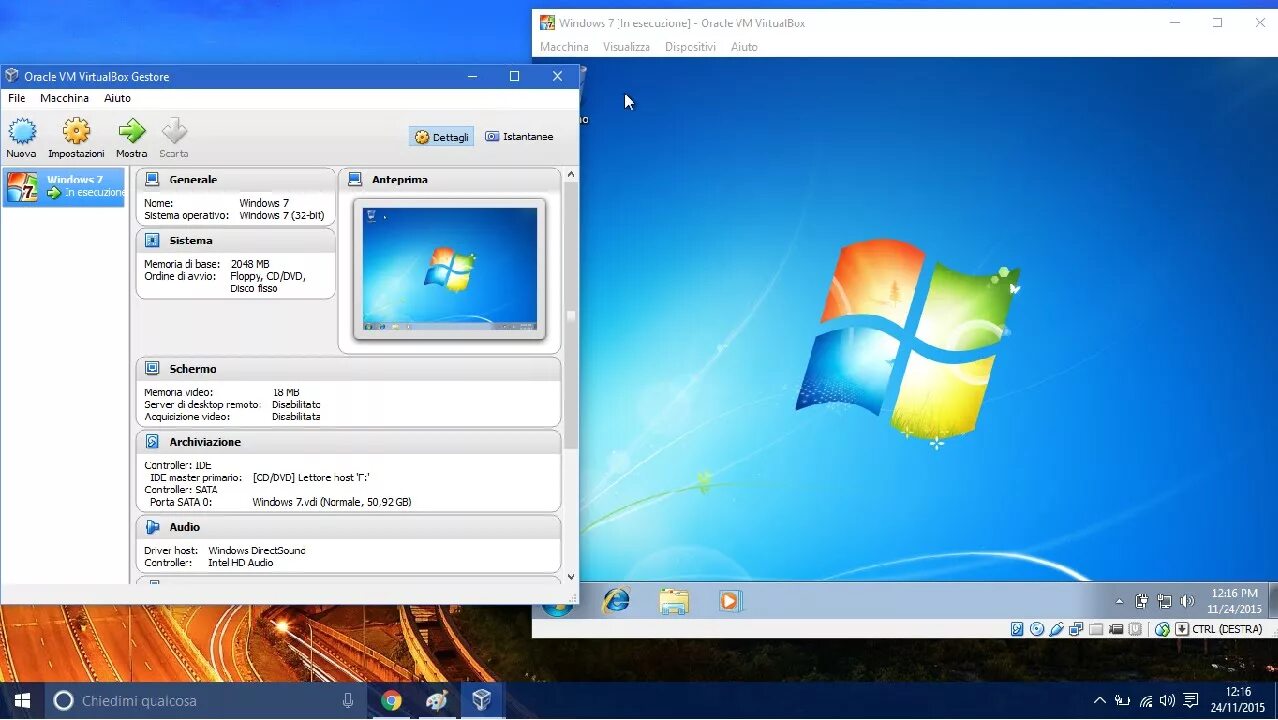Viewport: 1278px width, 720px height.
Task: Click the network adapters icon in VM status bar
Action: (1076, 629)
